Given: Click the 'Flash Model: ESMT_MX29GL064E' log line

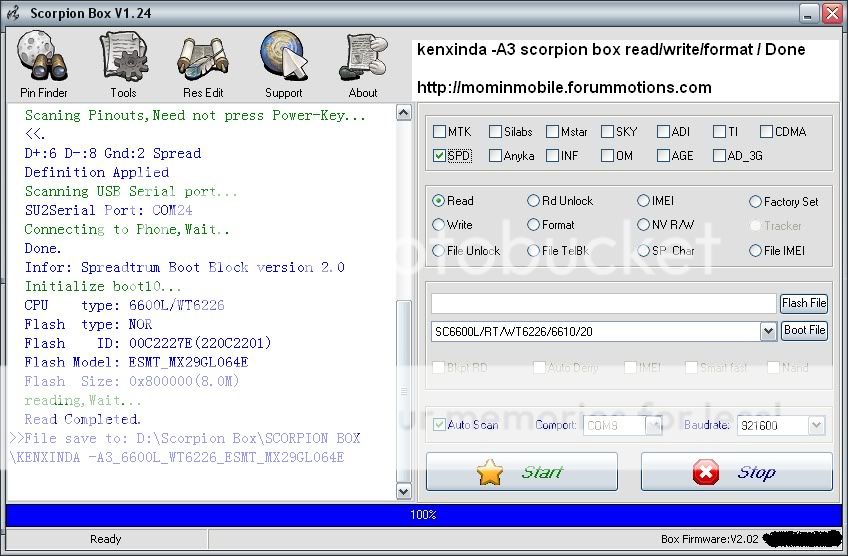Looking at the screenshot, I should pyautogui.click(x=136, y=362).
